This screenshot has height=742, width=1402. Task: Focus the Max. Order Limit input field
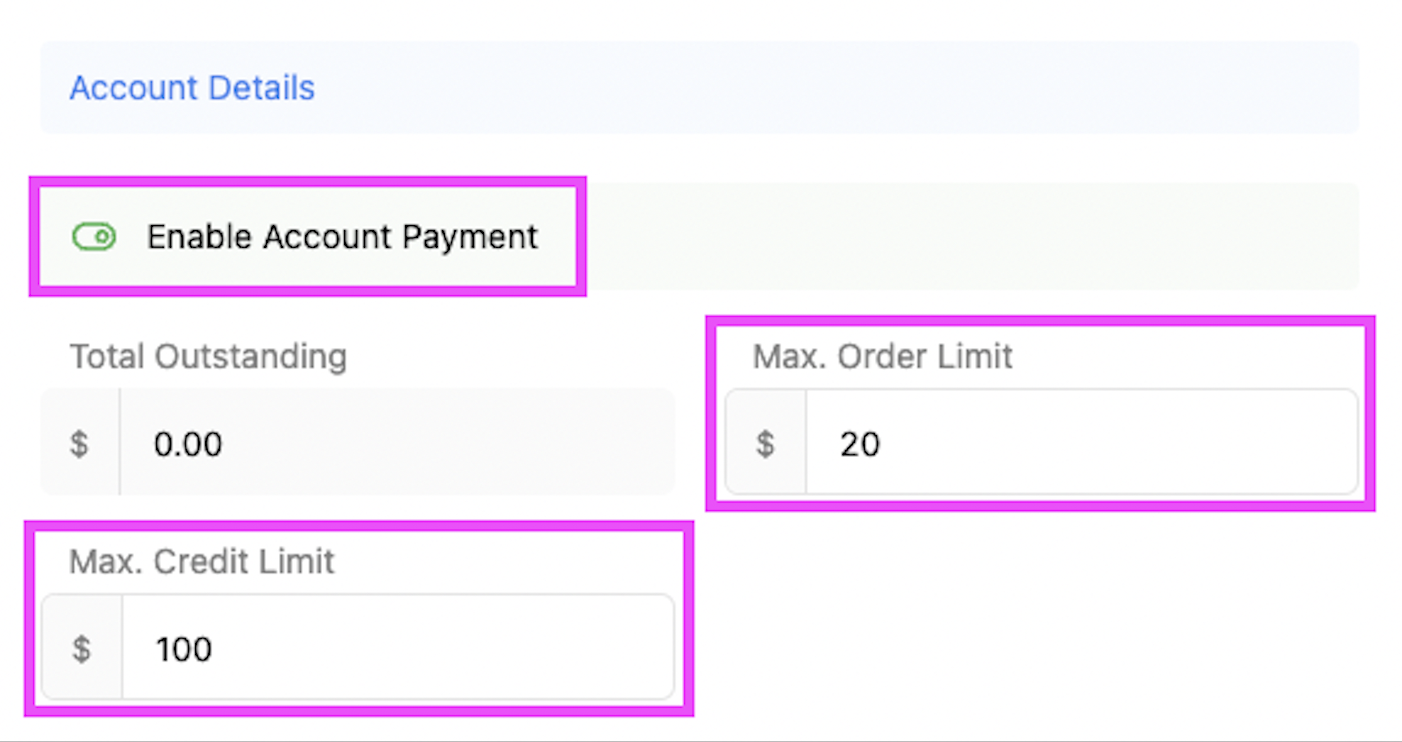coord(1080,443)
